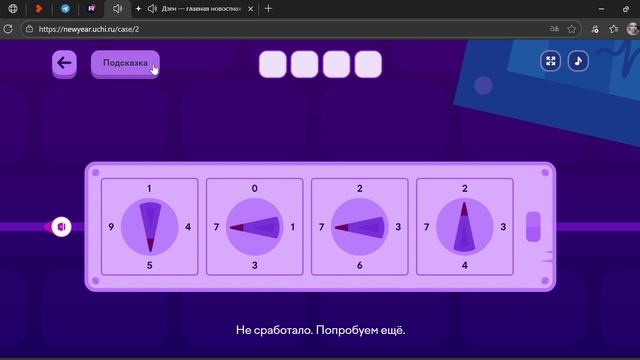Flip the lever switch on panel's right
The width and height of the screenshot is (640, 360).
[533, 227]
